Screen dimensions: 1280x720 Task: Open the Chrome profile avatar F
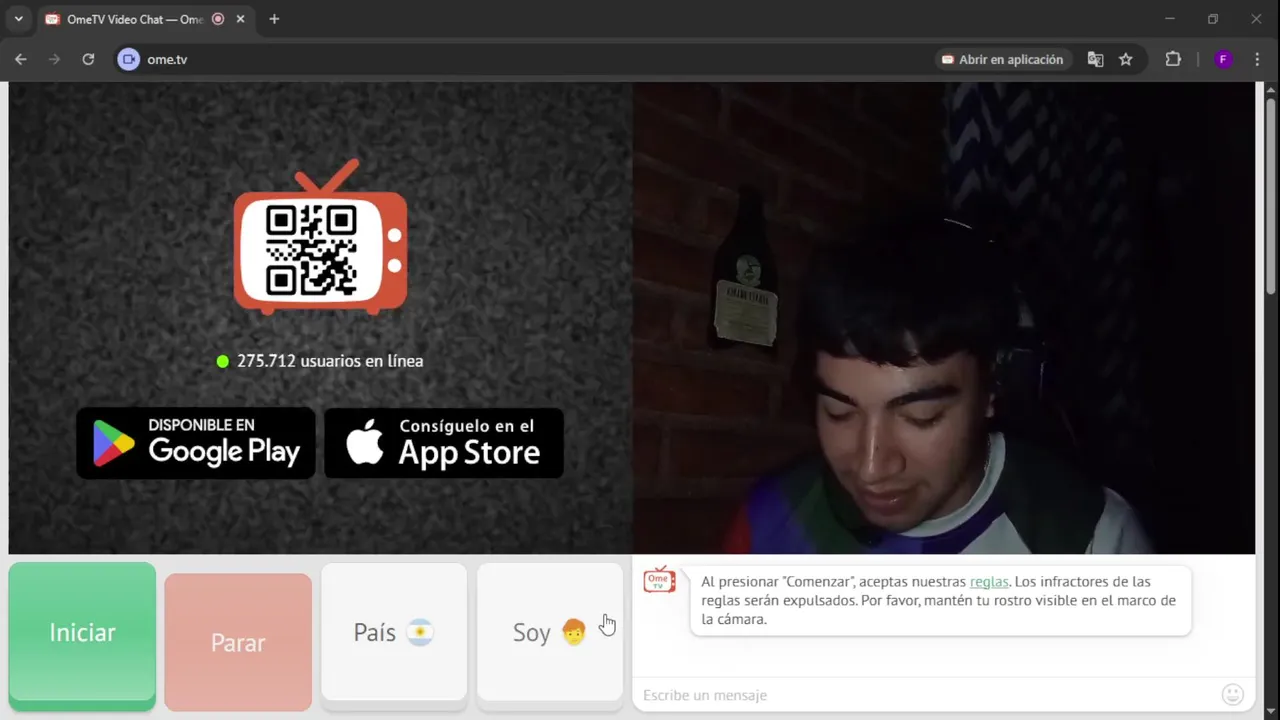(x=1223, y=59)
